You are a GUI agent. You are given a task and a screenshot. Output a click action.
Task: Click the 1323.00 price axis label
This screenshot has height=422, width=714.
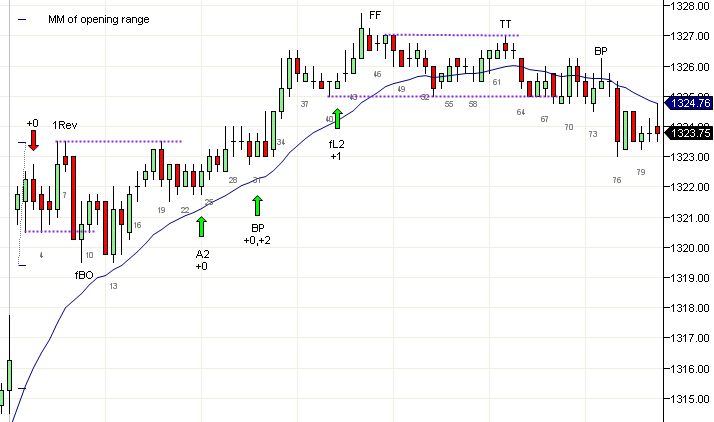(690, 157)
